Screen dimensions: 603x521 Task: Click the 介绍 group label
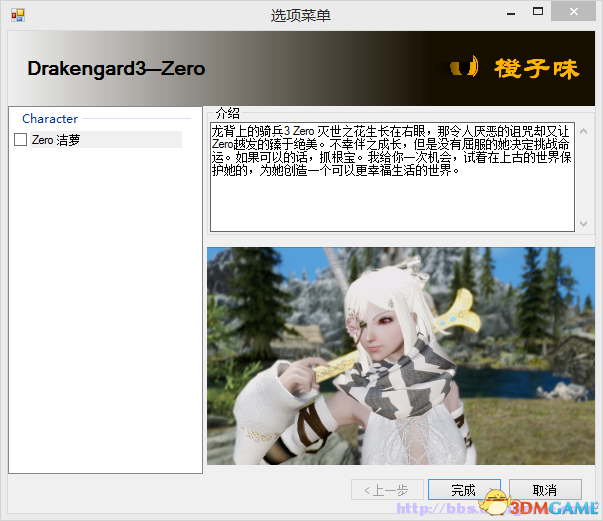click(x=227, y=113)
